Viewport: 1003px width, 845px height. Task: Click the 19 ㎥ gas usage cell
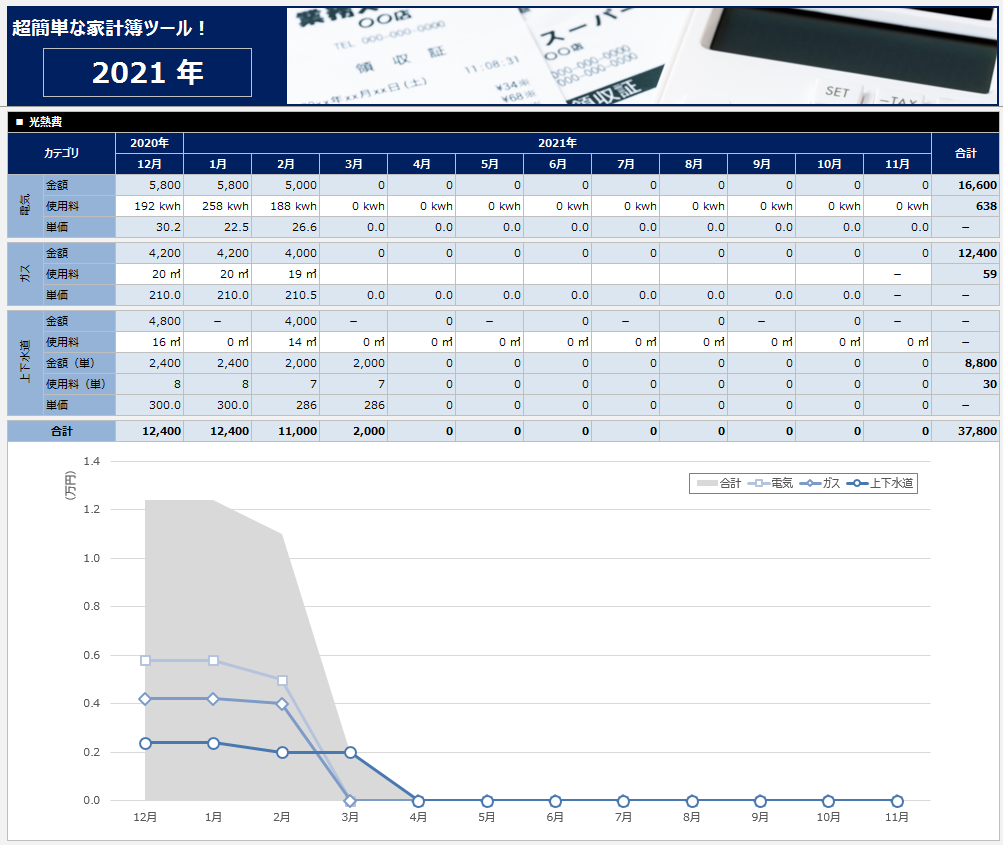(x=285, y=274)
